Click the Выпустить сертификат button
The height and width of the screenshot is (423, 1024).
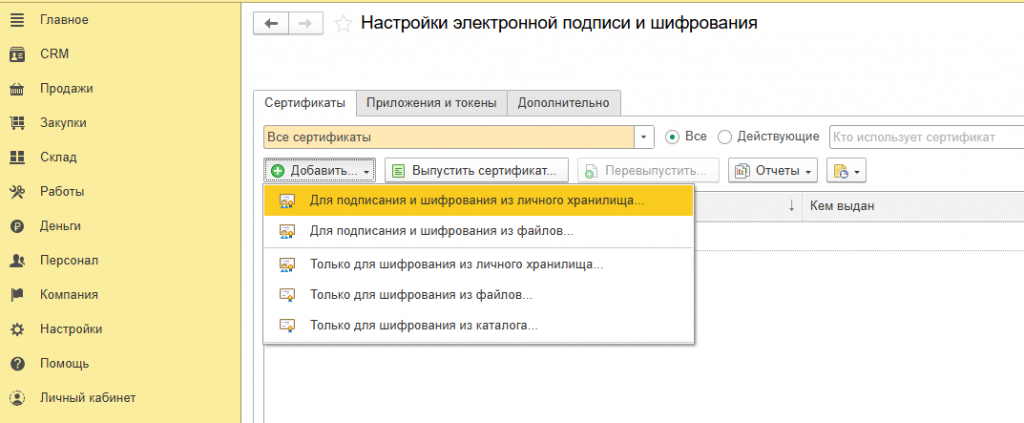pos(477,171)
